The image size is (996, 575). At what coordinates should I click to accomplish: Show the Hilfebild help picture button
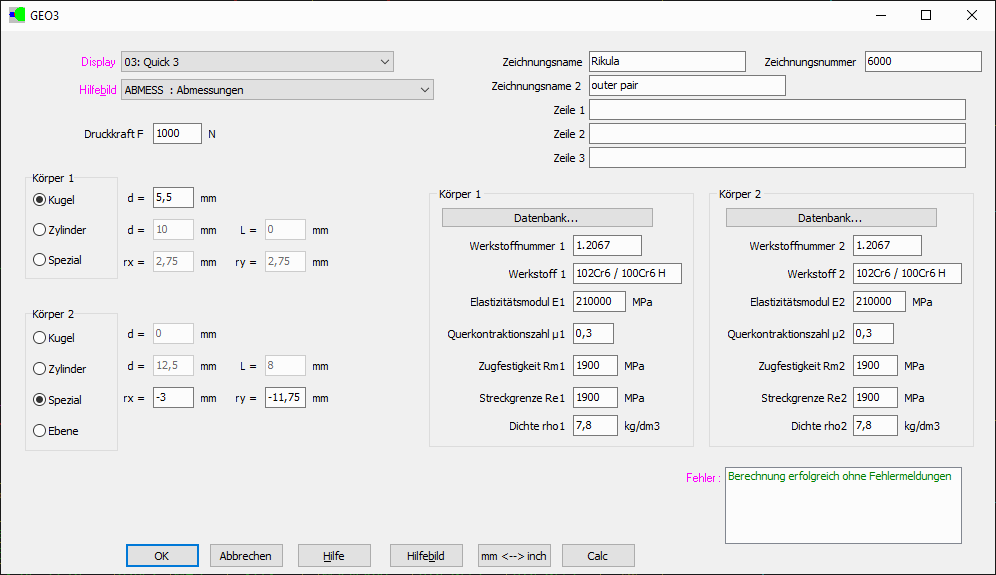pyautogui.click(x=426, y=556)
